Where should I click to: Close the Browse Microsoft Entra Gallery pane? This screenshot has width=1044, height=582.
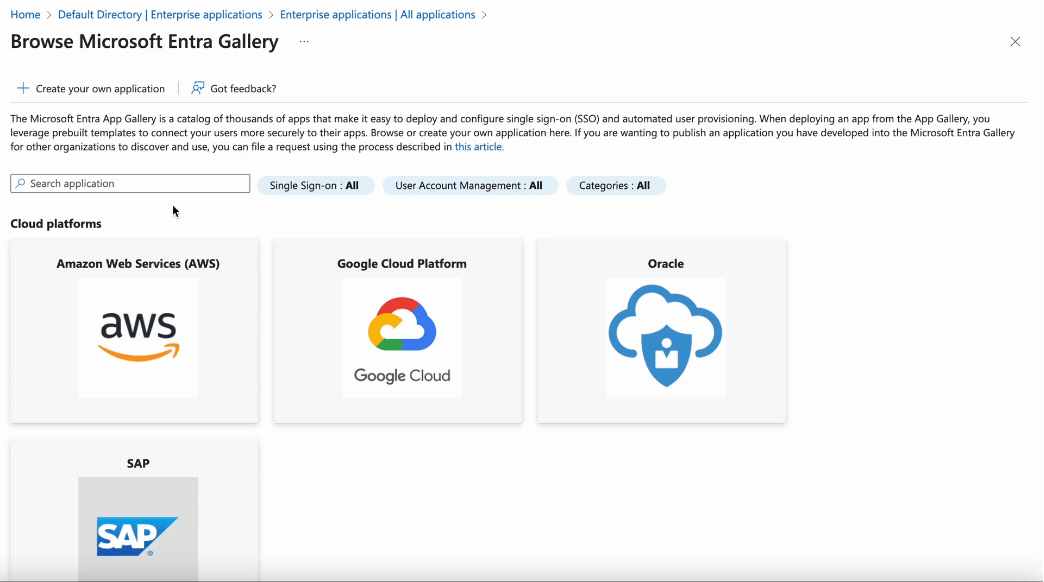coord(1015,42)
